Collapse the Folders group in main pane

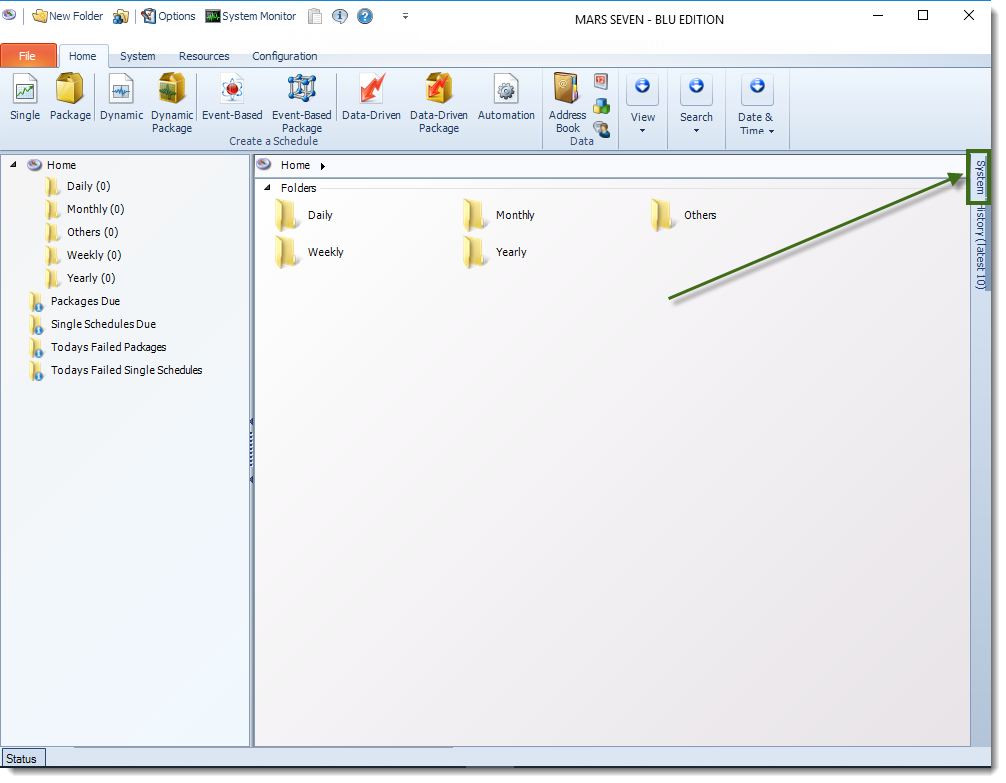point(268,188)
